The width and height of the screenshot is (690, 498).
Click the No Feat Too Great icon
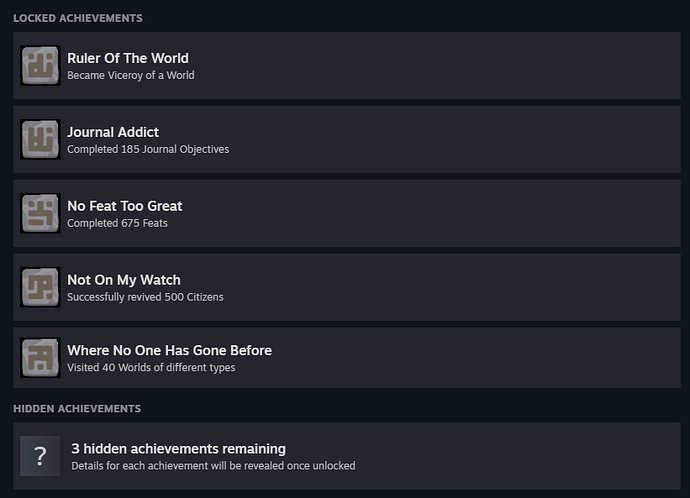(40, 213)
